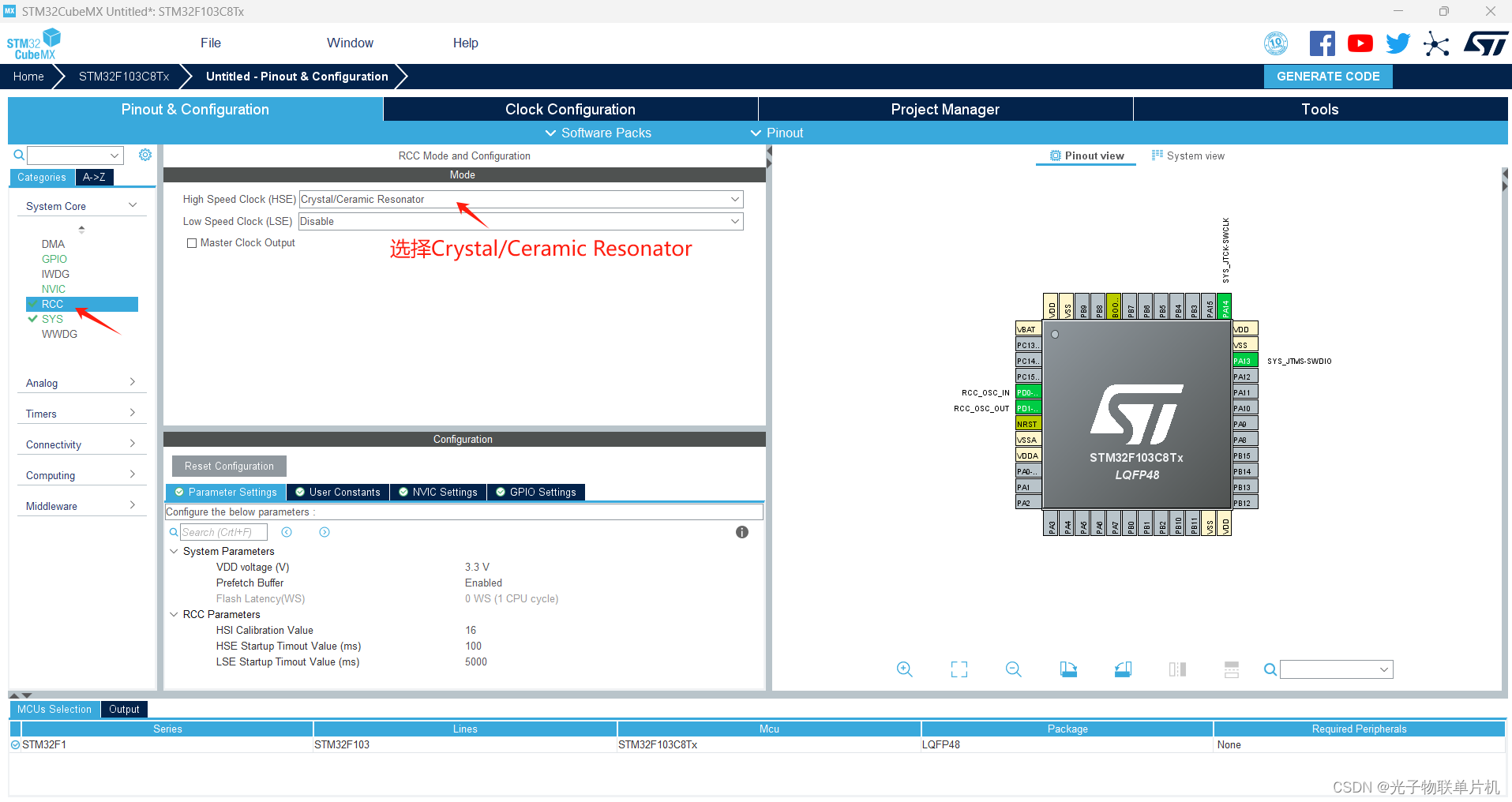Click the peripheral search magnifier icon
Viewport: 1512px width, 802px height.
[19, 155]
